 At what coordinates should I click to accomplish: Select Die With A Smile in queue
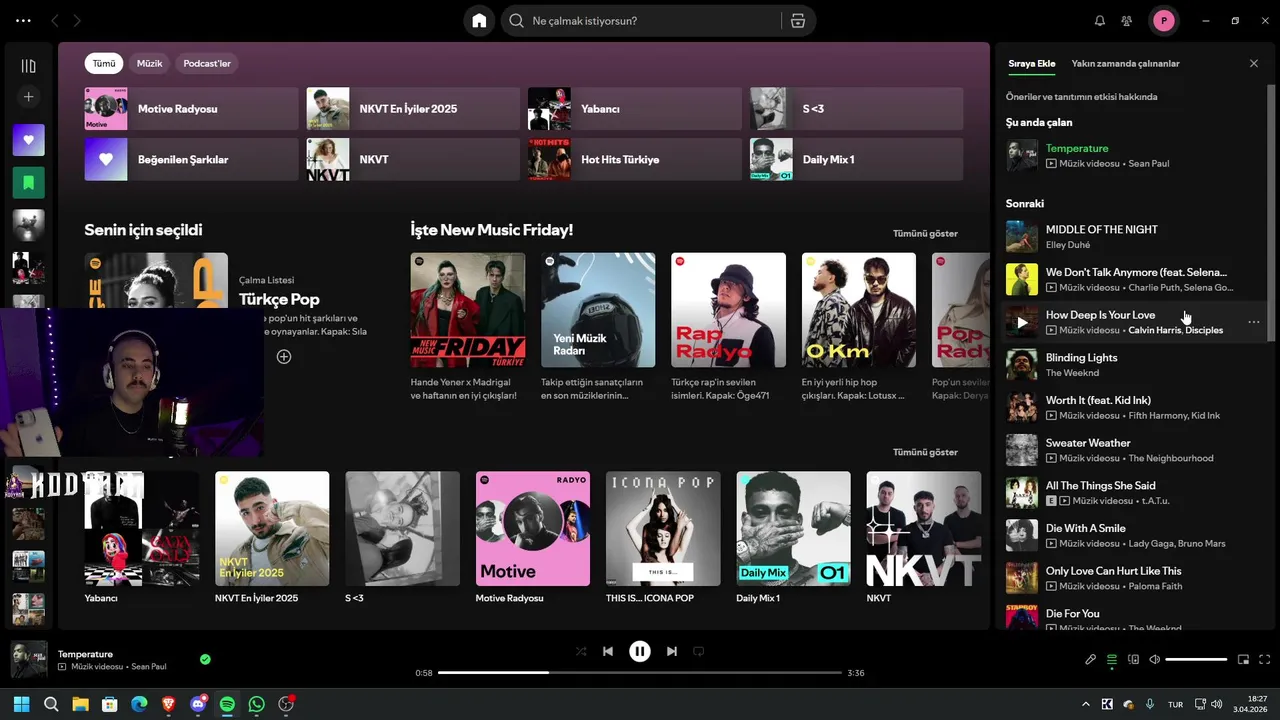click(1134, 535)
